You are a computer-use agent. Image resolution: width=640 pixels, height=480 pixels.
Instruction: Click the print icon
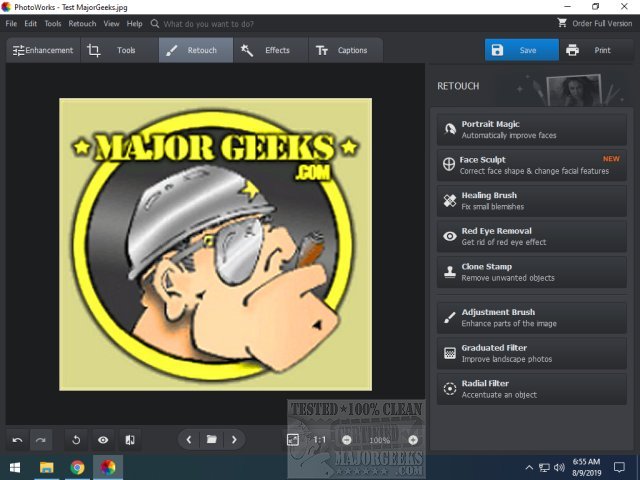click(x=572, y=50)
